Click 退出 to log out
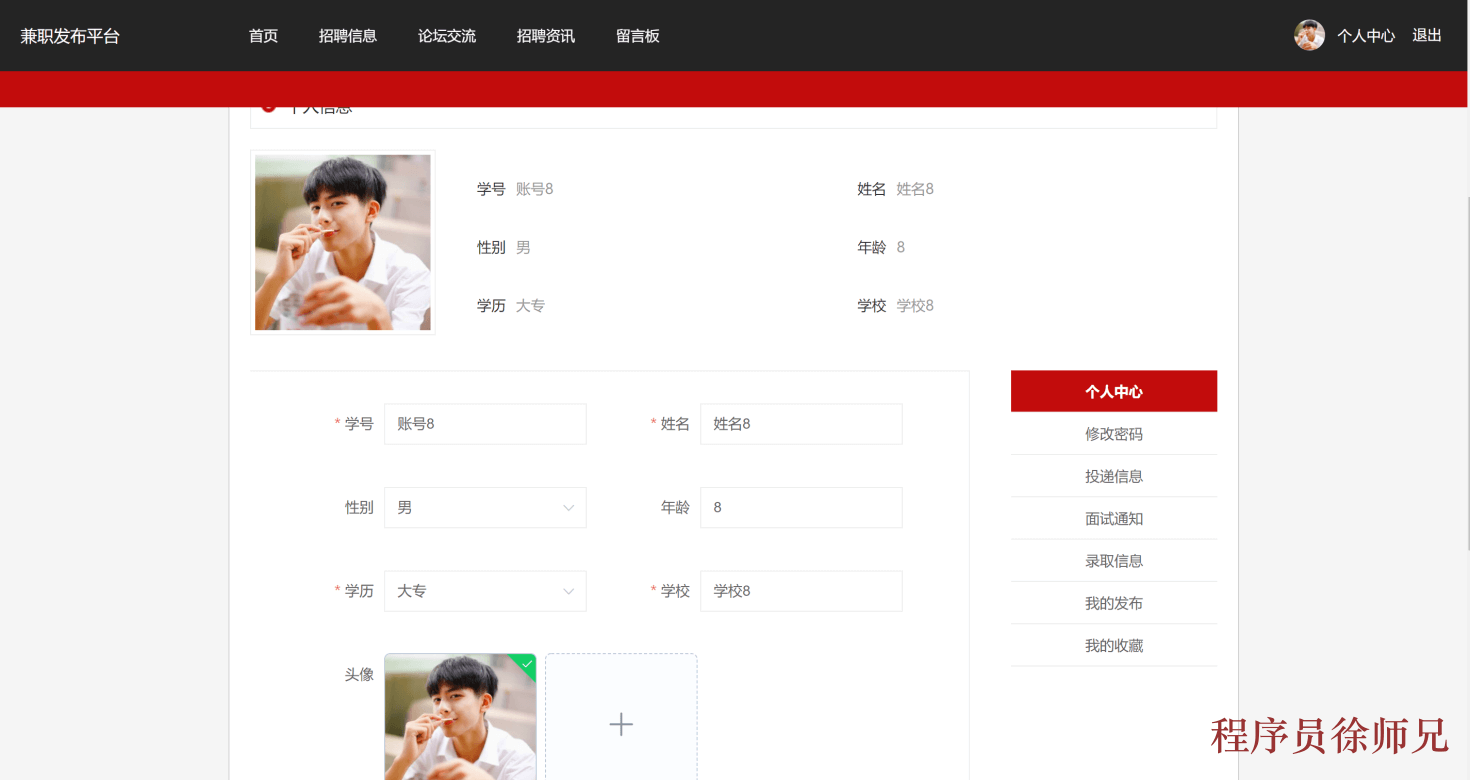1470x780 pixels. click(x=1426, y=35)
